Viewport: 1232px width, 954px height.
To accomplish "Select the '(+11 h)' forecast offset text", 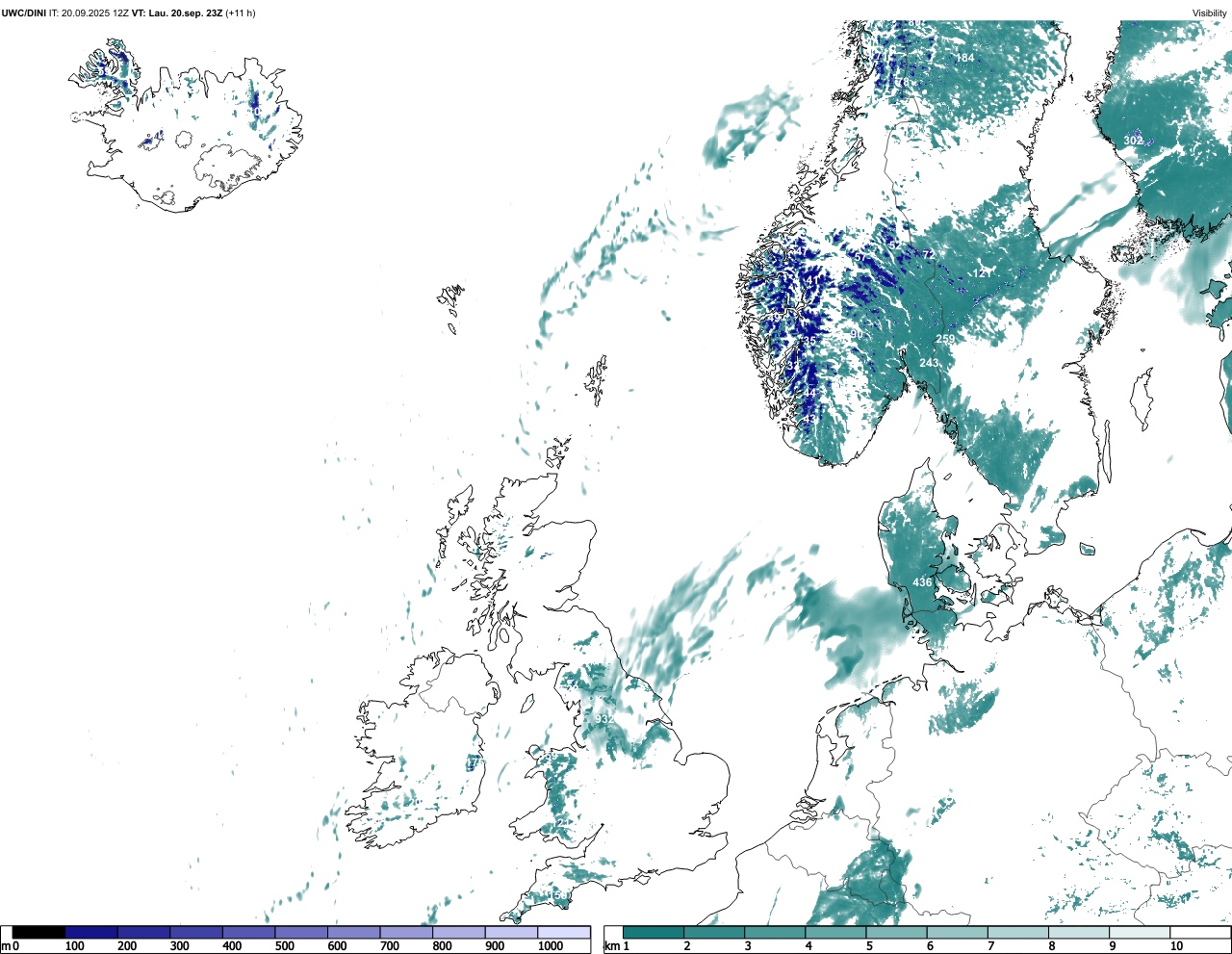I will click(x=240, y=13).
